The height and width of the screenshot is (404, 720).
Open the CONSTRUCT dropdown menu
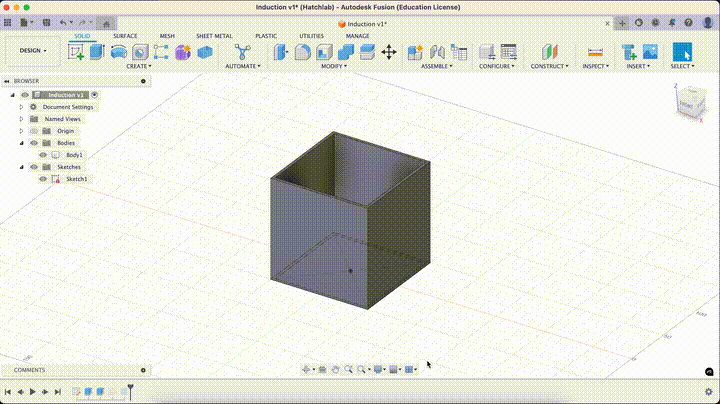point(550,66)
